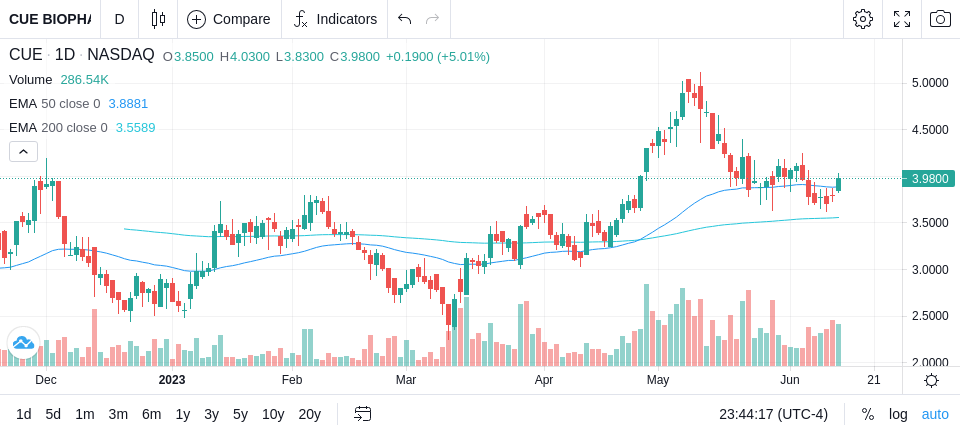The image size is (960, 433).
Task: Select the 3y time range
Action: (x=211, y=414)
